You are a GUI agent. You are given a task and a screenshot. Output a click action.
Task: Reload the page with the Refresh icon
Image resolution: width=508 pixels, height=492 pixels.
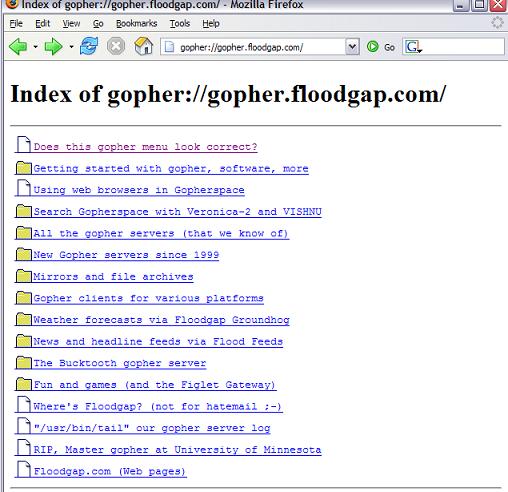(x=89, y=46)
